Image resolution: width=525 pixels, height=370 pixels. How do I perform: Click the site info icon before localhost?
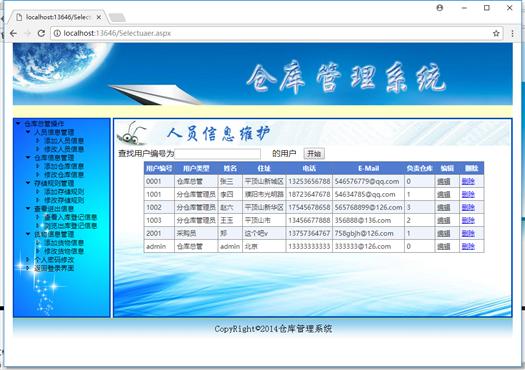57,33
